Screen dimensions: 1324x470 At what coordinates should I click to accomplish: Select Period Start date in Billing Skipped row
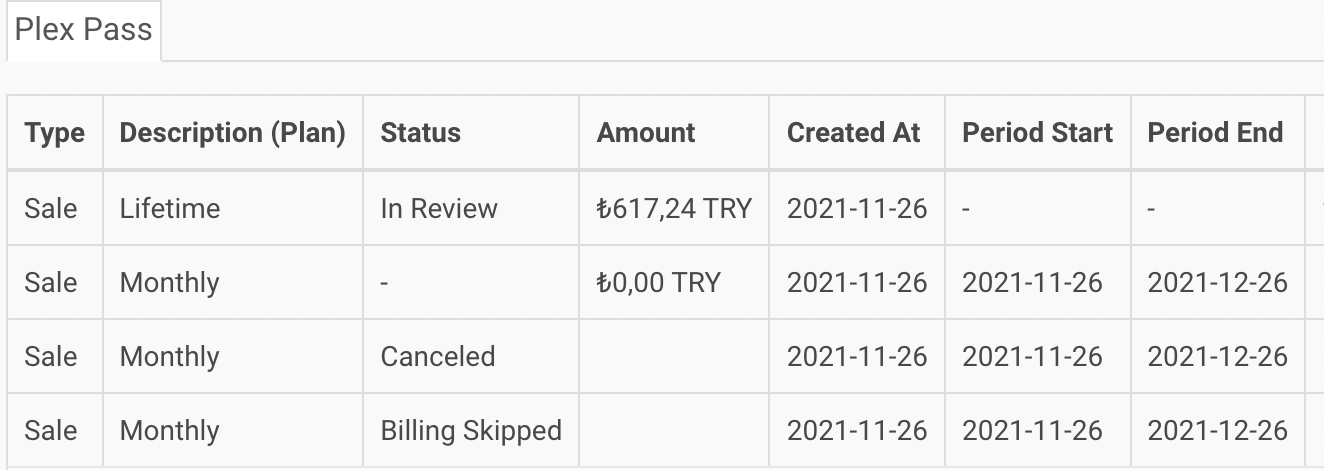coord(1032,430)
